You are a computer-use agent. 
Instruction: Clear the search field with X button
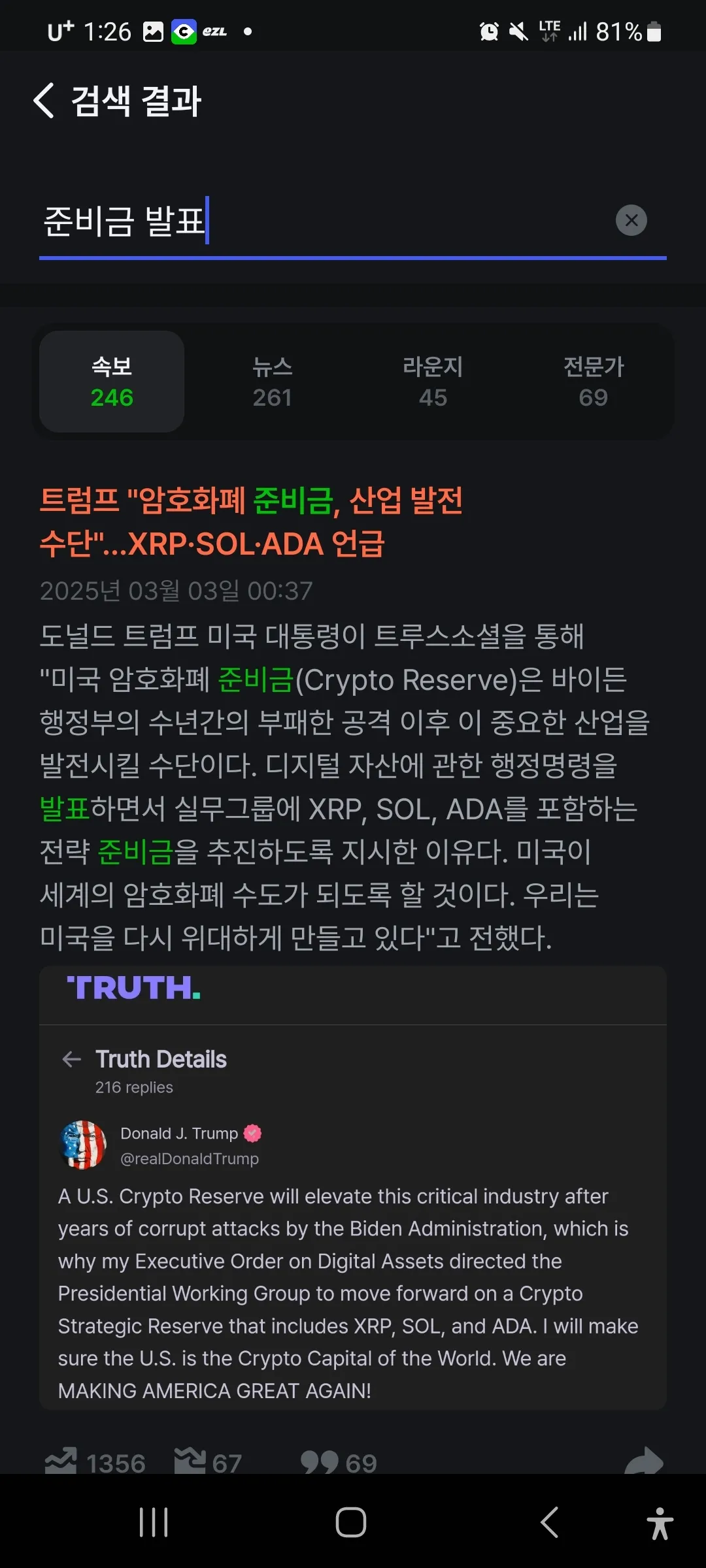[631, 220]
